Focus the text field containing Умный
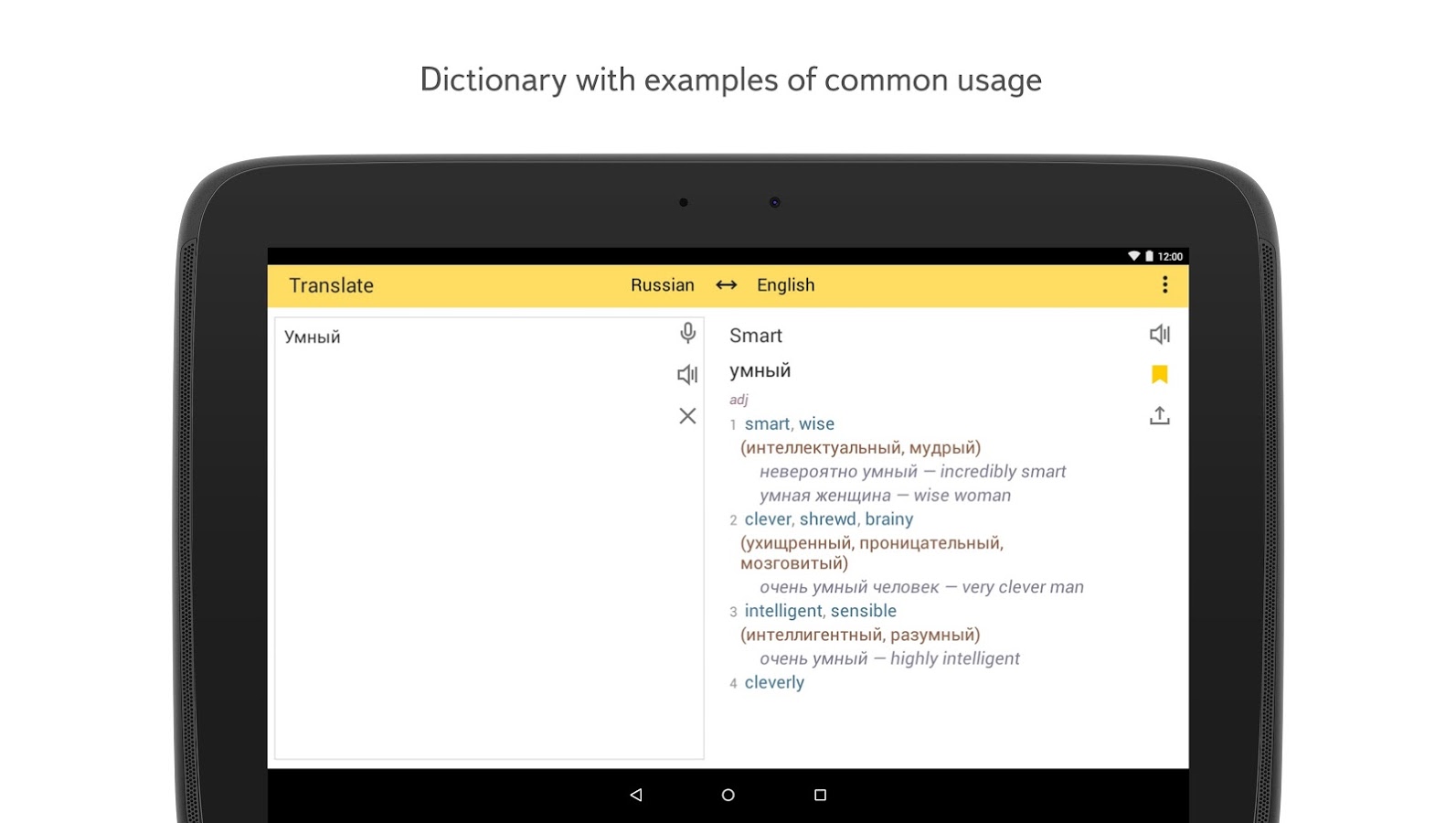 click(x=489, y=539)
